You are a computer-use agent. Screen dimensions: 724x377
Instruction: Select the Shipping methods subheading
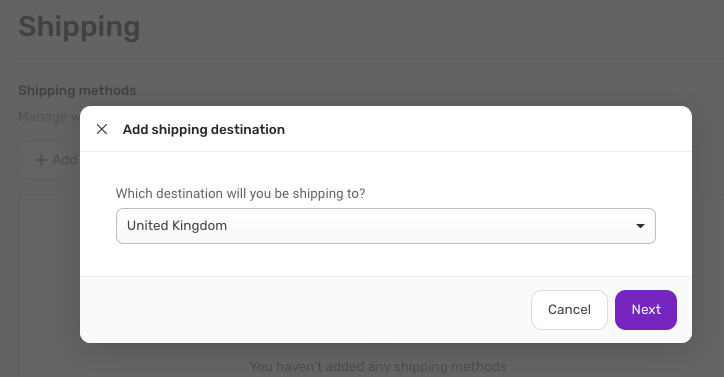click(x=77, y=90)
